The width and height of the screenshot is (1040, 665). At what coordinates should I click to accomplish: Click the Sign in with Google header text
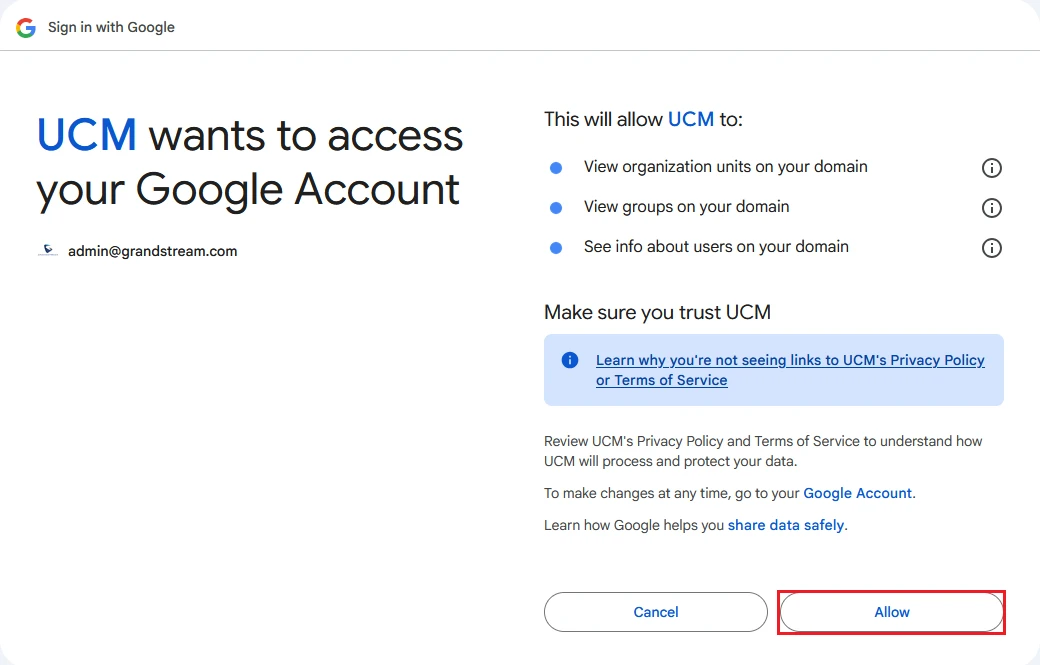coord(111,27)
